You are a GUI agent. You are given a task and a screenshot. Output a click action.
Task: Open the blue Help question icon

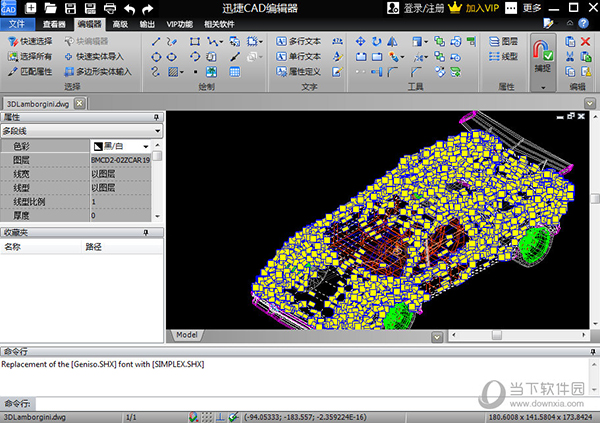583,23
